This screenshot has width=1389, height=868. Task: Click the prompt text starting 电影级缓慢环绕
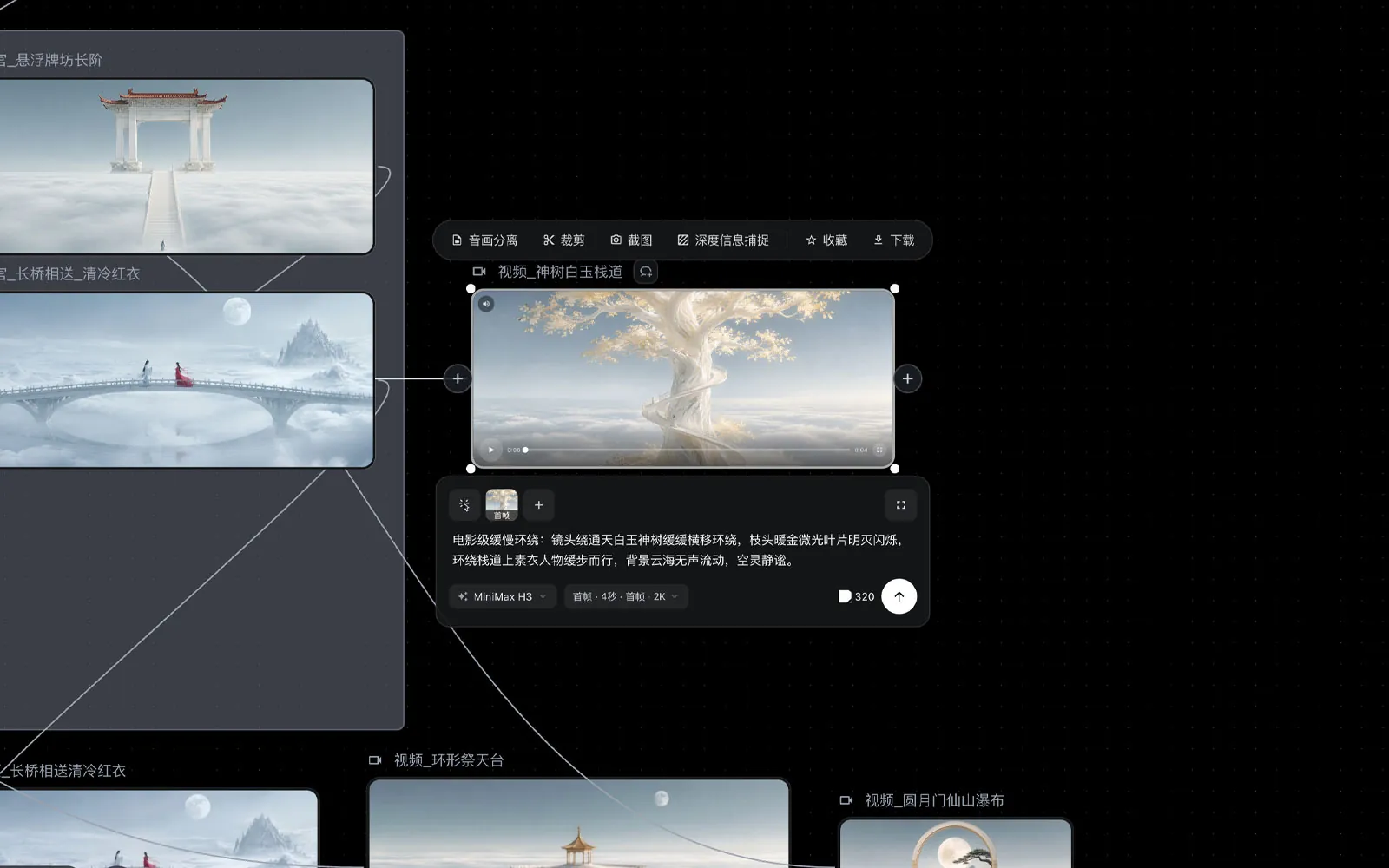click(x=678, y=550)
